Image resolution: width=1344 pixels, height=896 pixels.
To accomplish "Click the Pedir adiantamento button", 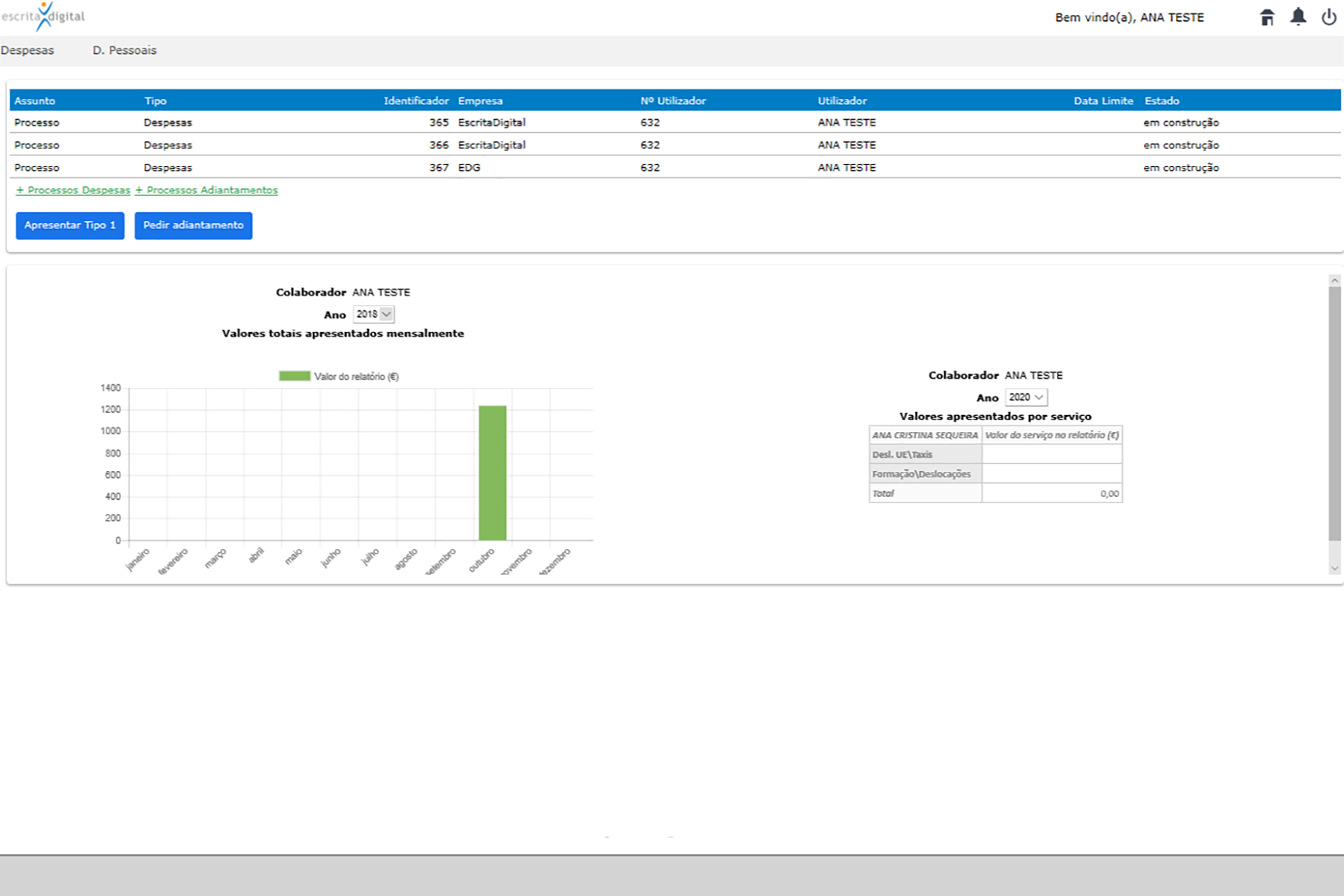I will (x=193, y=225).
